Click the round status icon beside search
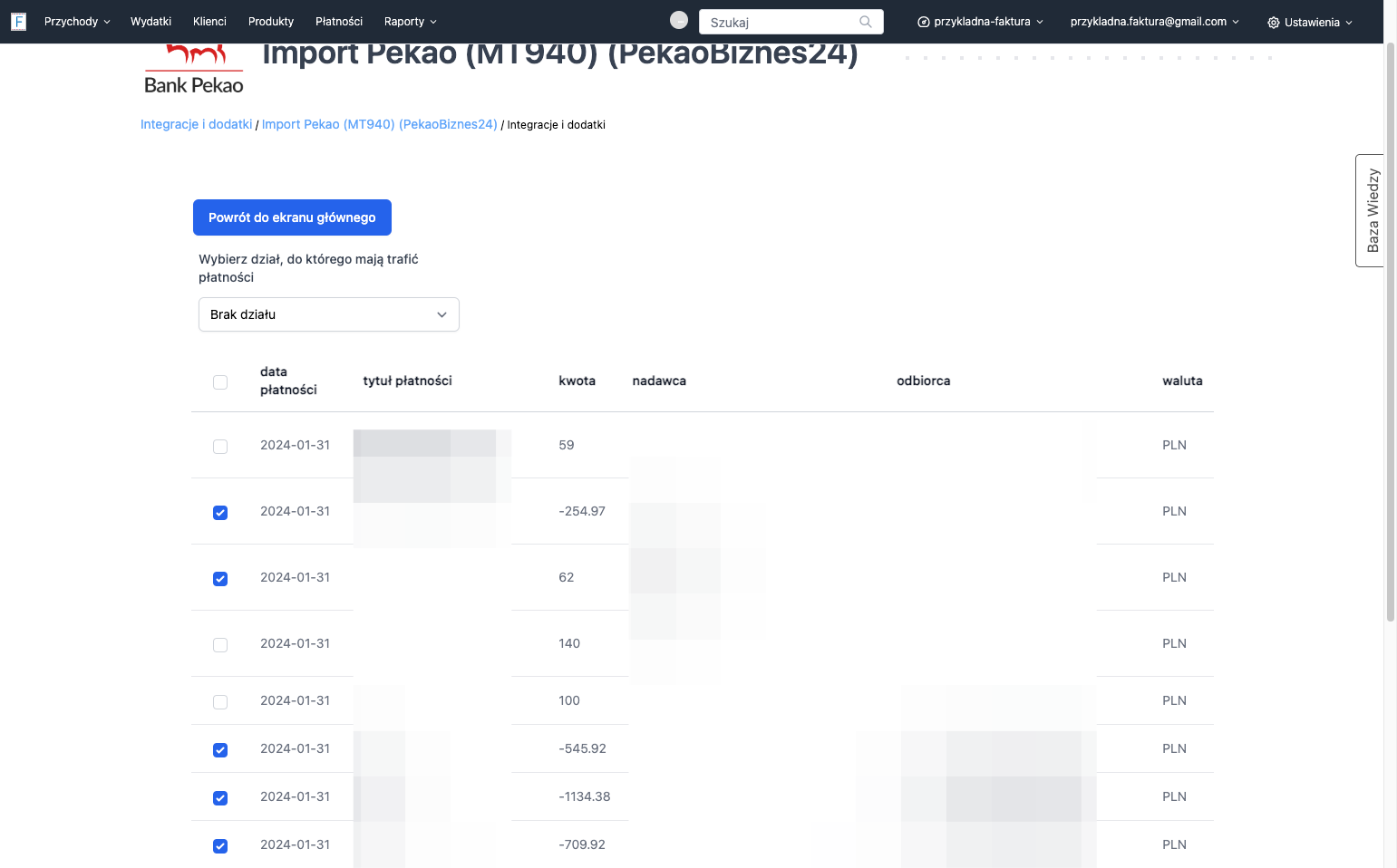 [679, 20]
